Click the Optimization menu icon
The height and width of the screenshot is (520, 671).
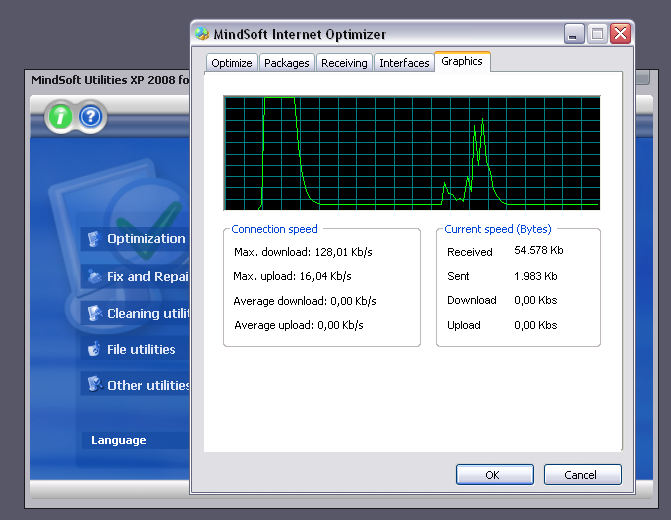tap(94, 238)
